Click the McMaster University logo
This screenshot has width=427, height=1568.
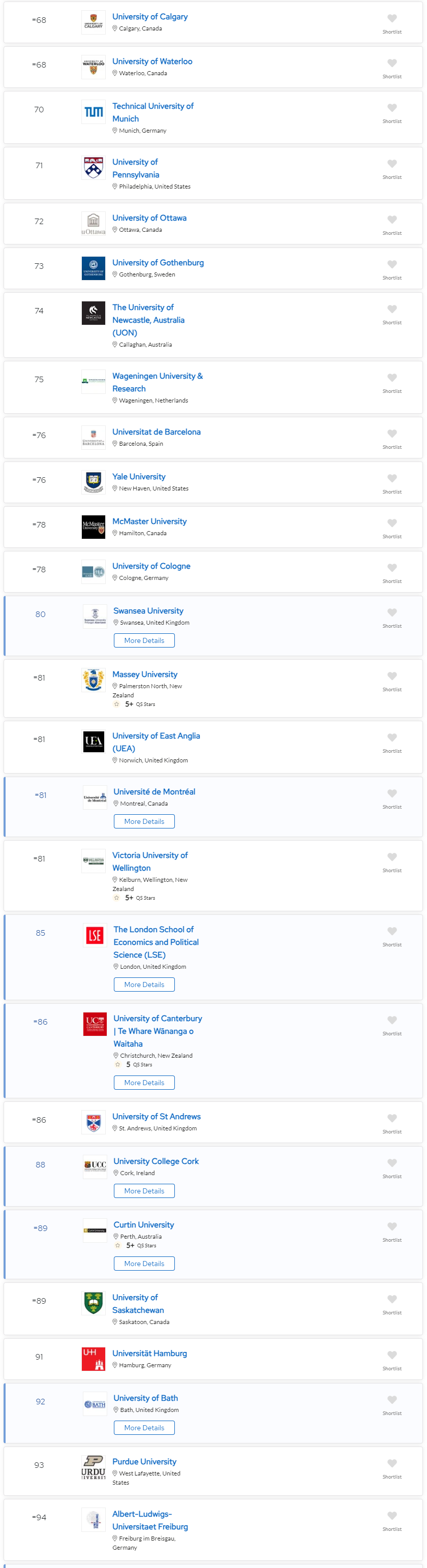coord(93,527)
